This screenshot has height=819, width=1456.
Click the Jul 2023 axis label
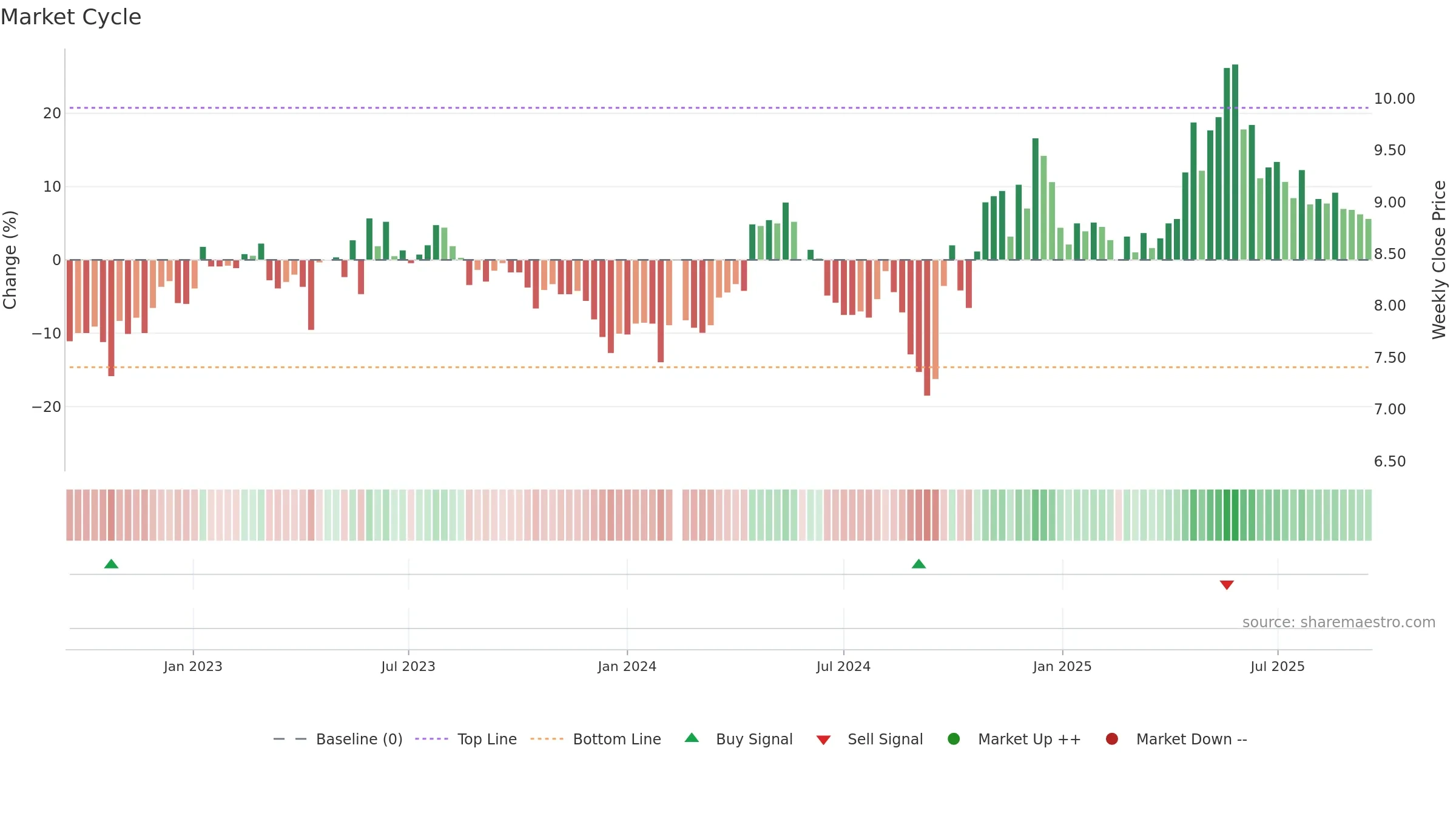(x=408, y=667)
